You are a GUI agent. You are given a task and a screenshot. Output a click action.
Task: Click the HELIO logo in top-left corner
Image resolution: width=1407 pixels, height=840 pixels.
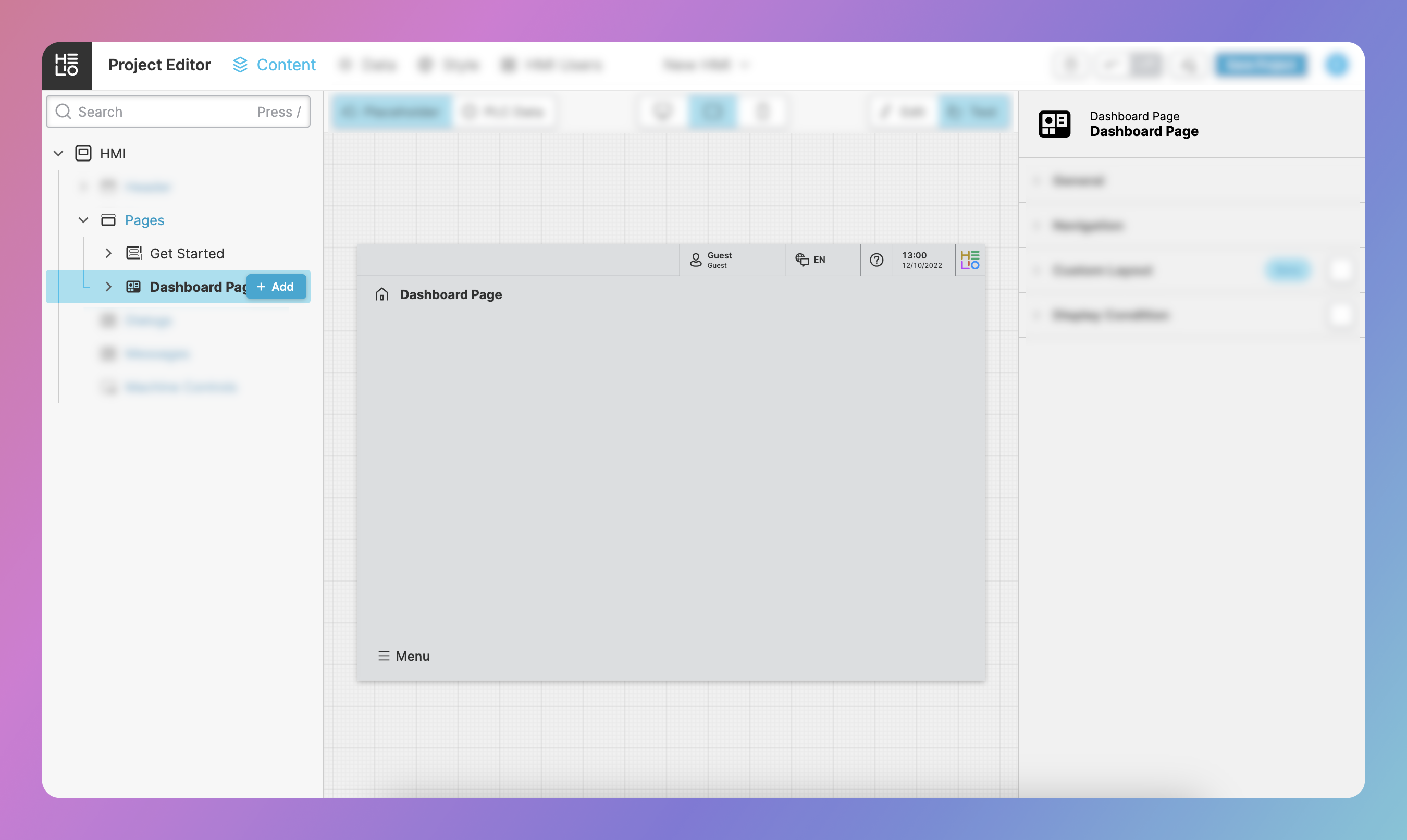tap(66, 65)
